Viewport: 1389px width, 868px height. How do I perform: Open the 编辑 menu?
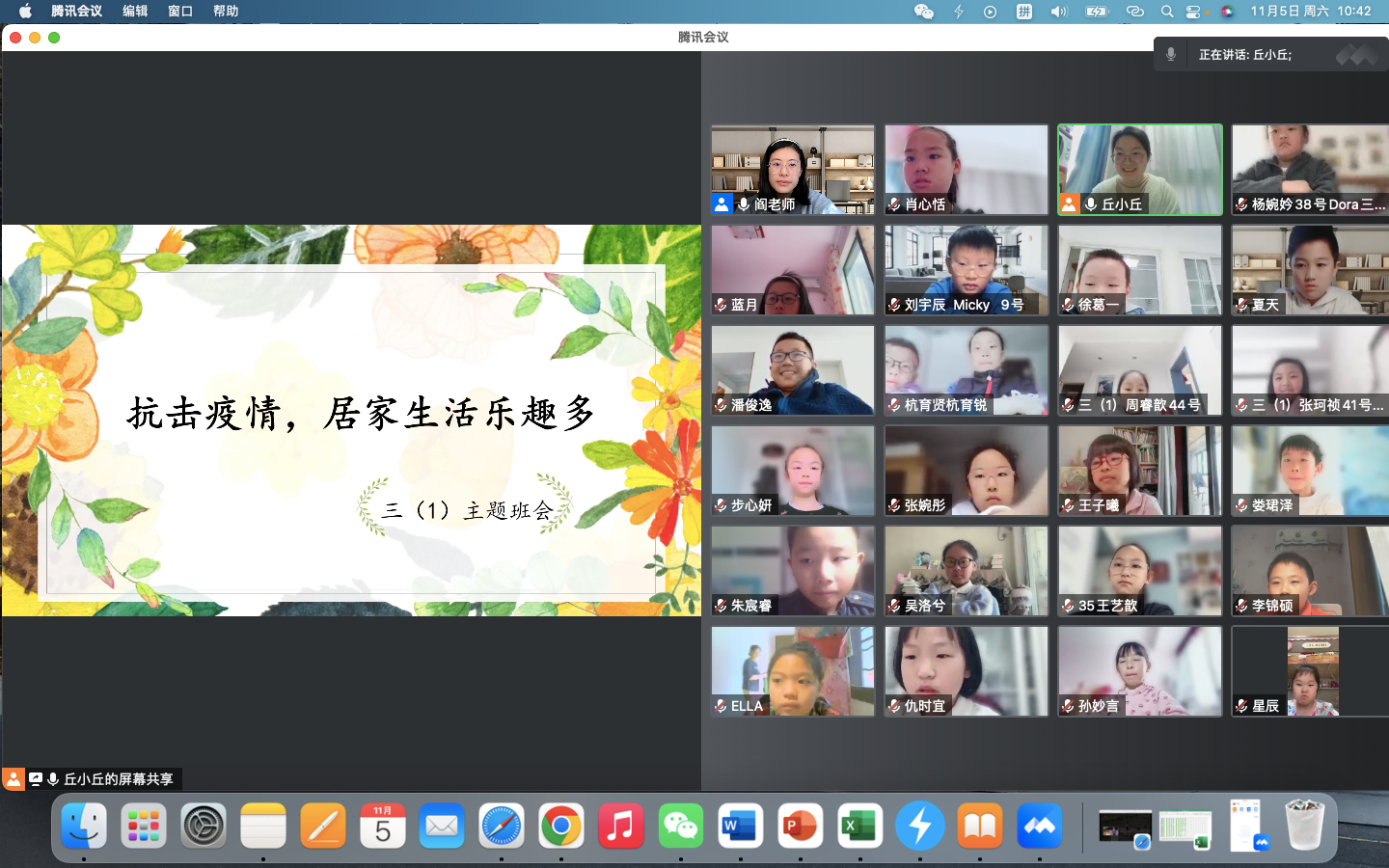coord(135,12)
